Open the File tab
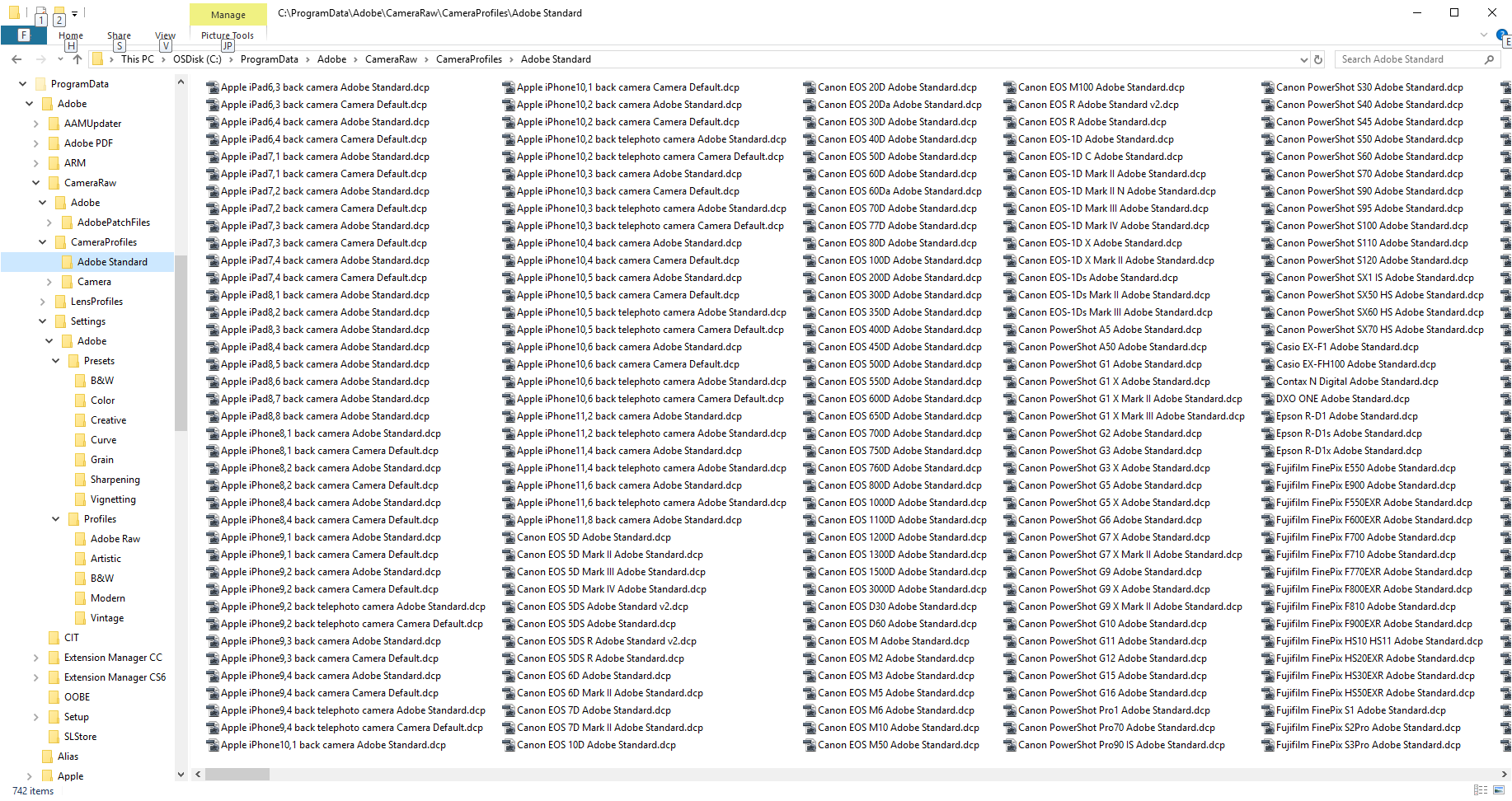Screen dimensions: 1512x801 pos(23,35)
